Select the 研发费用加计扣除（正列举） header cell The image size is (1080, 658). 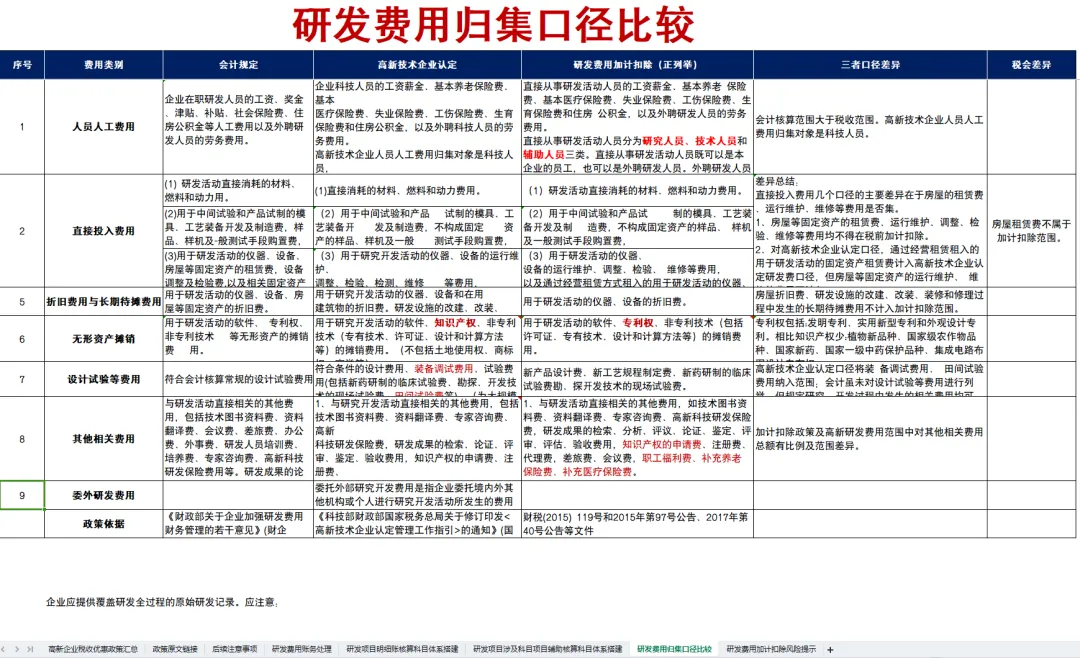point(637,65)
